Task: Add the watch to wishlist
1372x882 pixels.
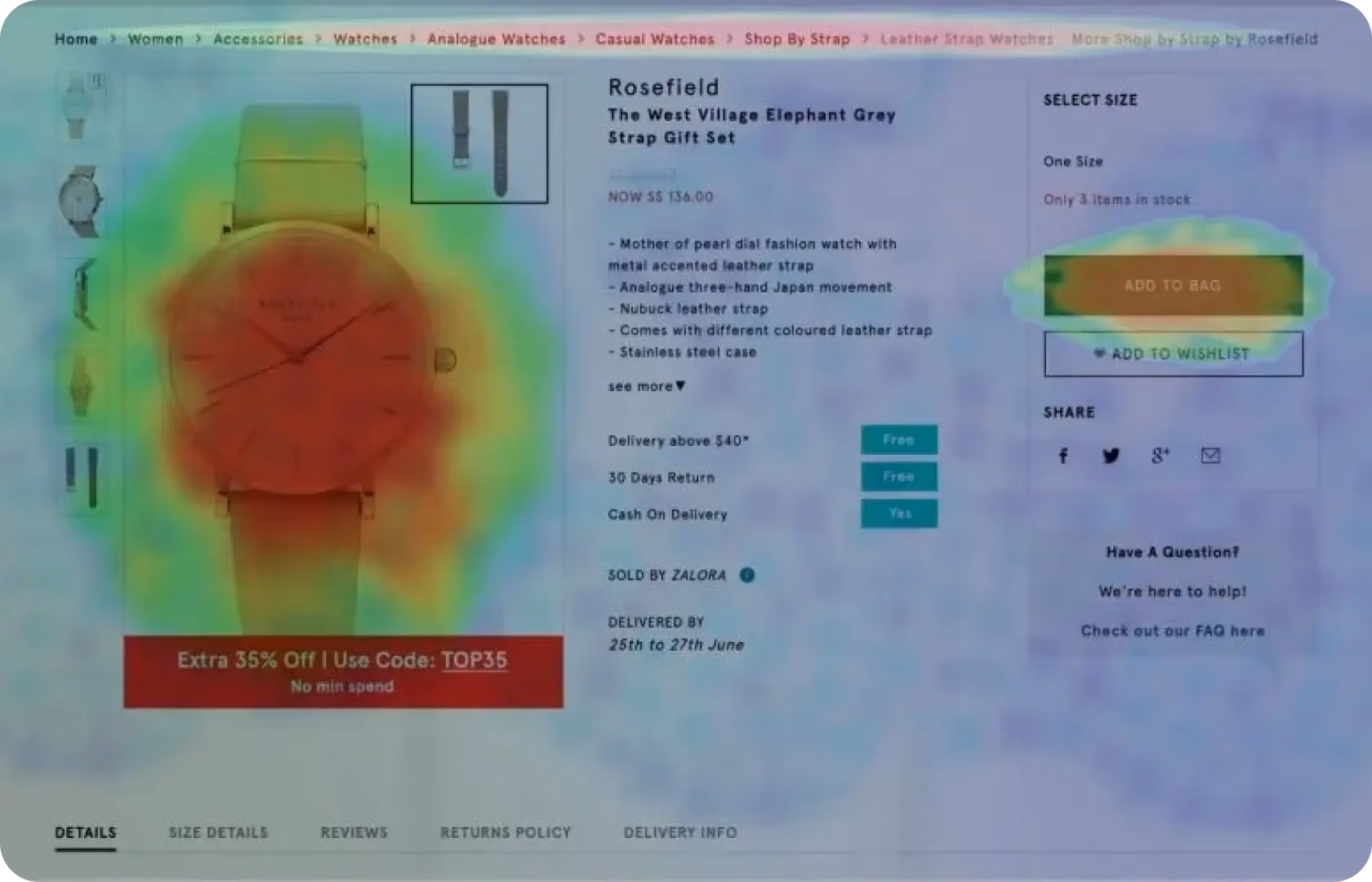Action: point(1174,354)
